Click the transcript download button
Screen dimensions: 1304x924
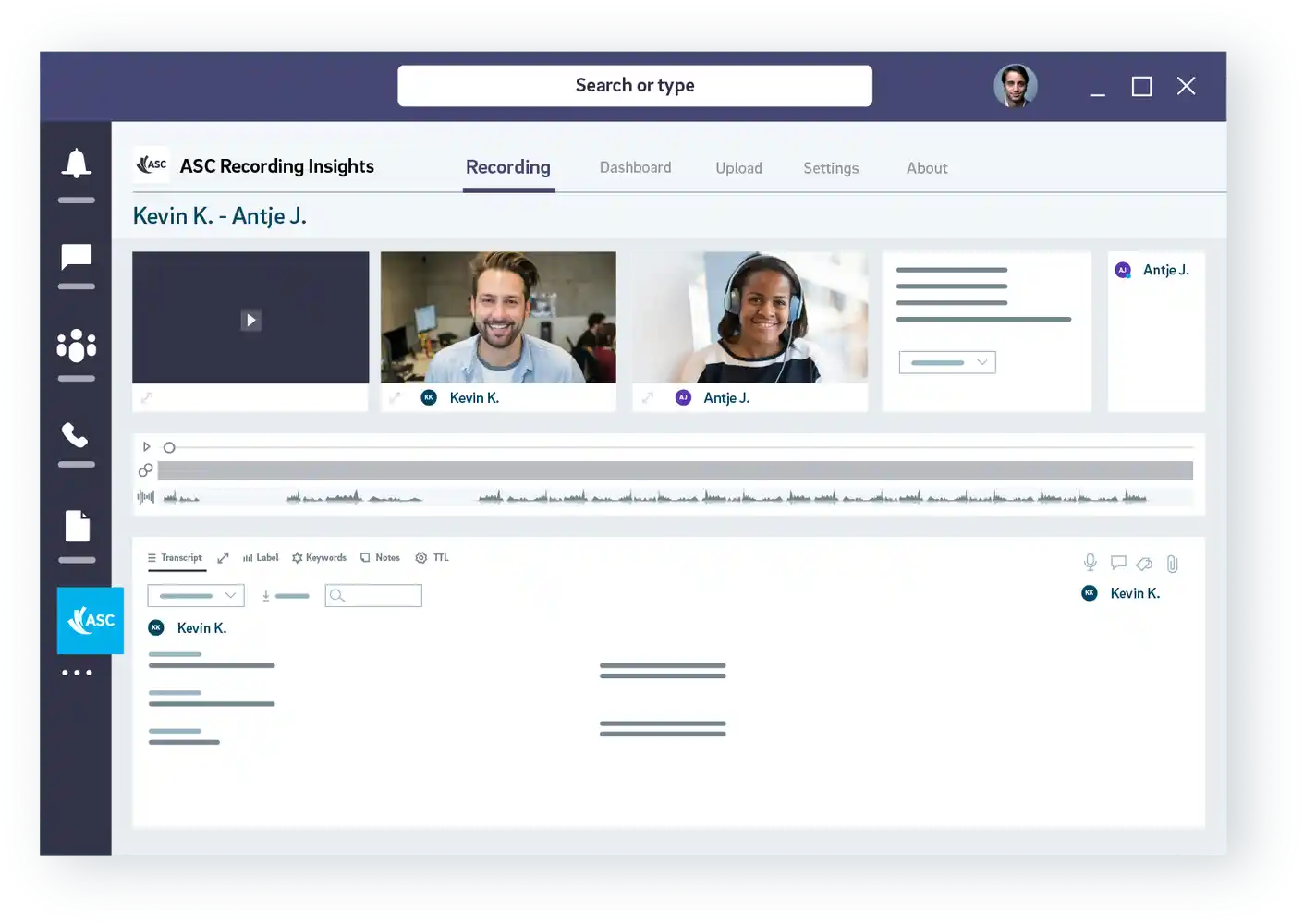[285, 596]
